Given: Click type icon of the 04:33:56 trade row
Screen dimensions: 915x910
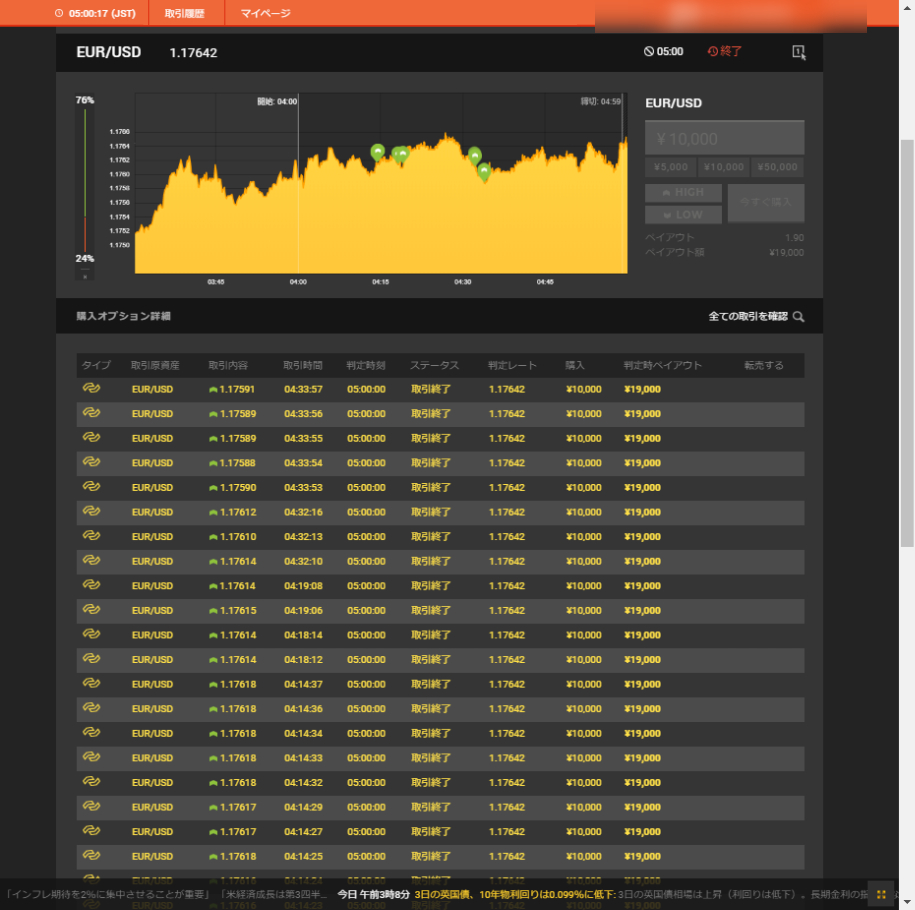Looking at the screenshot, I should [x=91, y=412].
